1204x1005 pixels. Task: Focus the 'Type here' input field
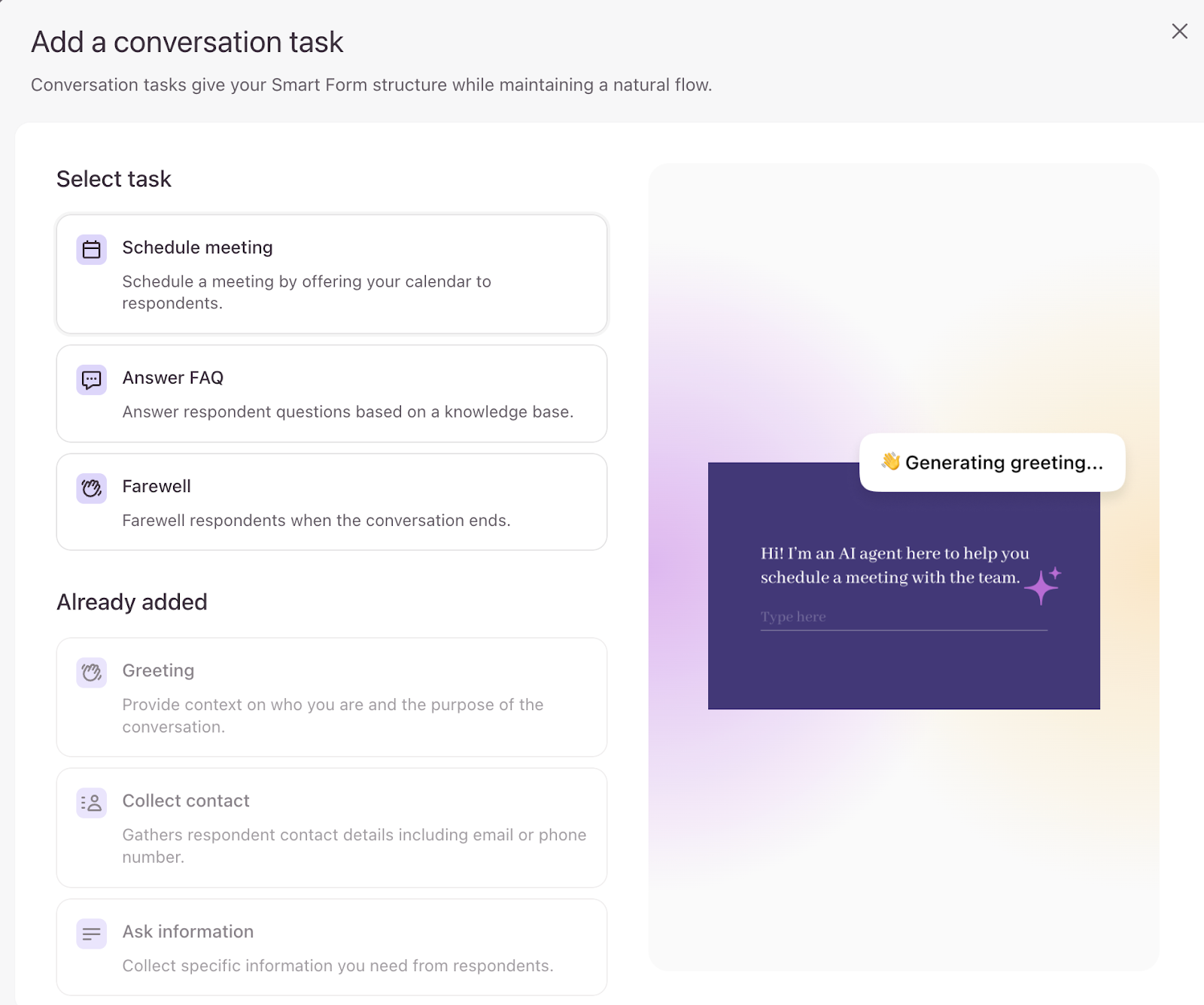903,618
